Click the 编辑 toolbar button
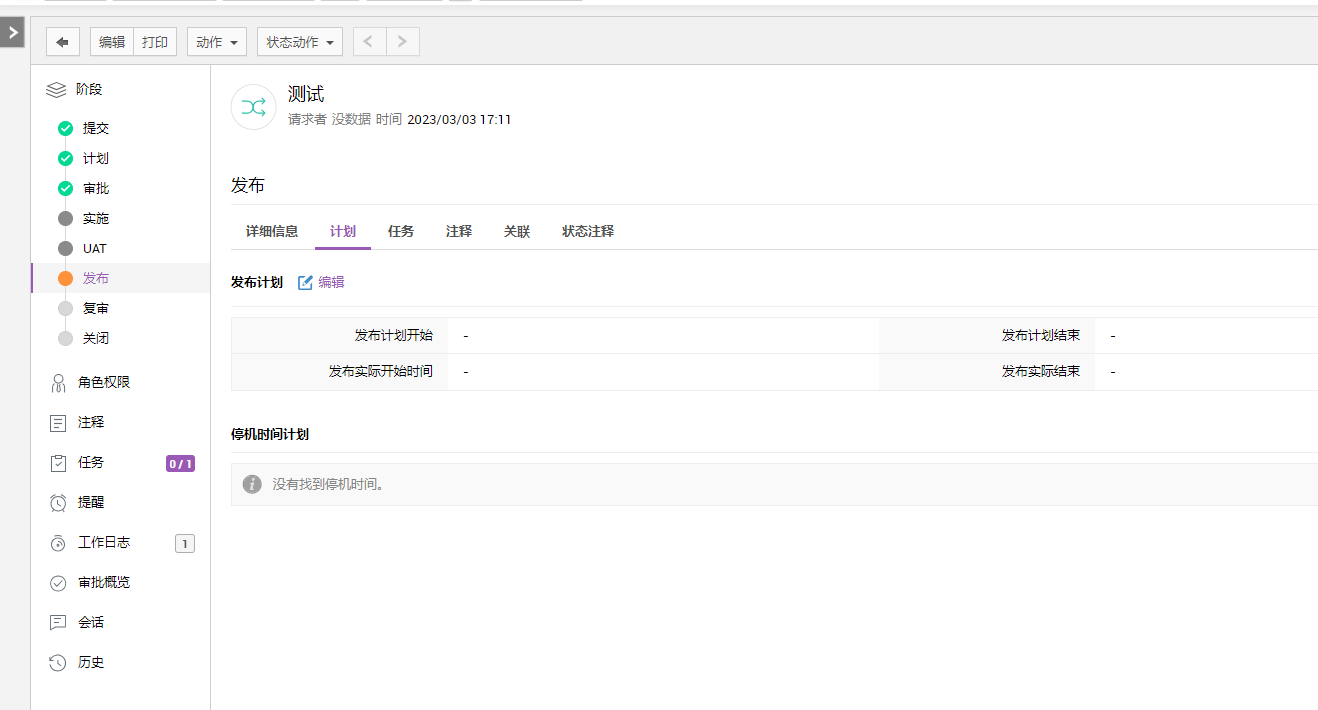The height and width of the screenshot is (710, 1318). click(x=112, y=42)
